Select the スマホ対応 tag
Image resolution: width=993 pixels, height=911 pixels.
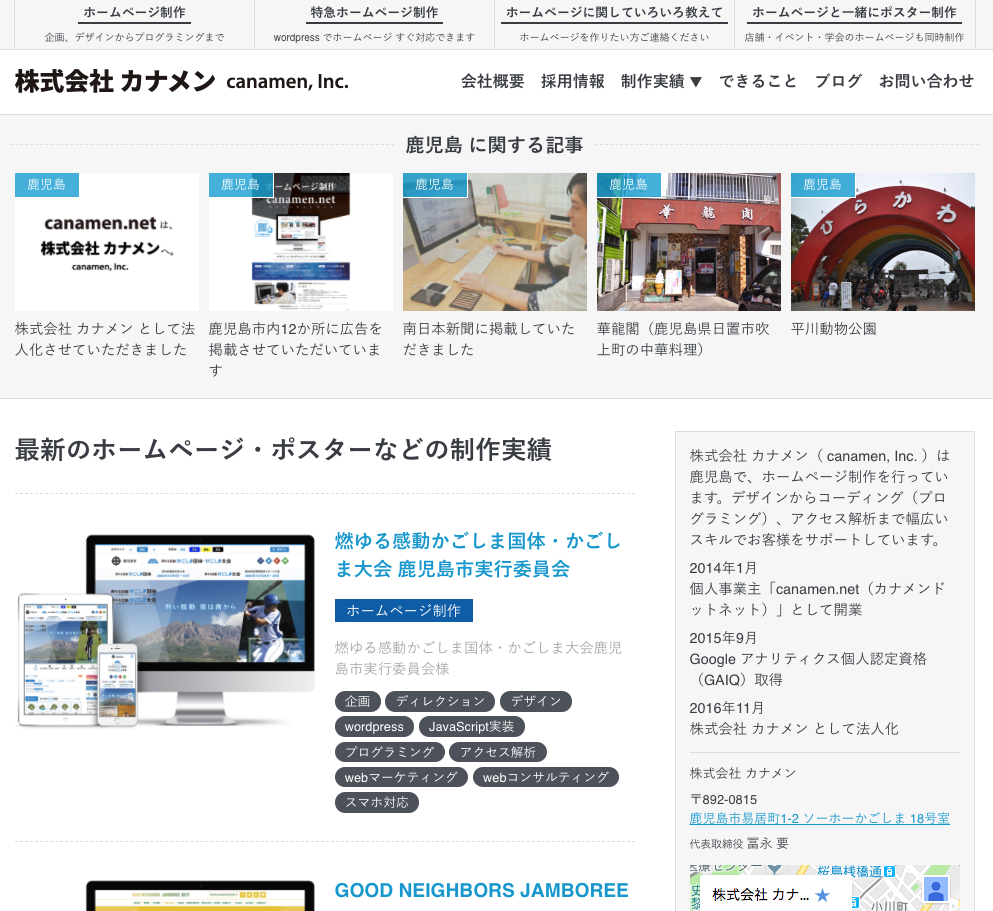(x=377, y=803)
